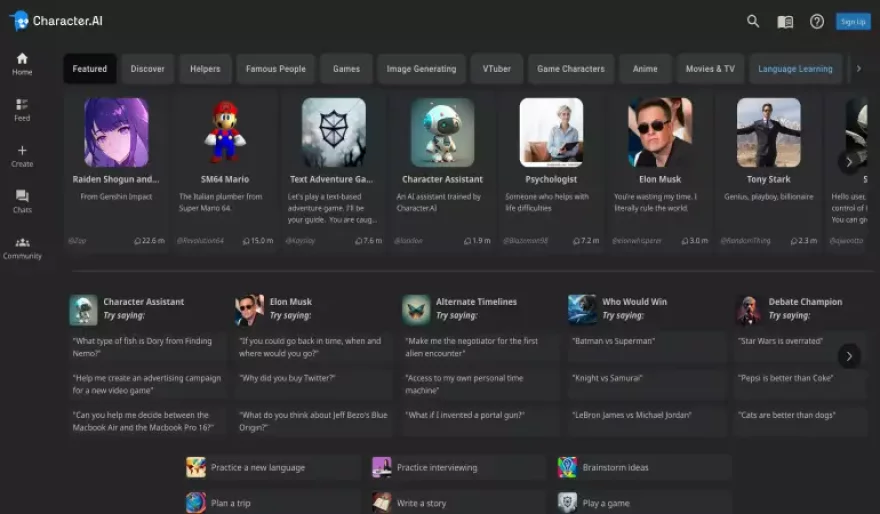Open Feed from the sidebar
This screenshot has width=880, height=514.
22,110
